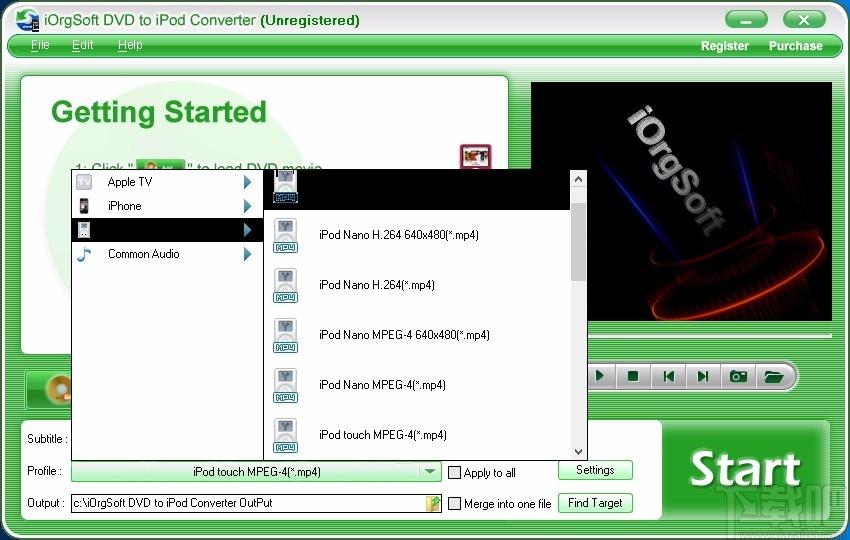
Task: Jump to next chapter in preview
Action: click(703, 376)
